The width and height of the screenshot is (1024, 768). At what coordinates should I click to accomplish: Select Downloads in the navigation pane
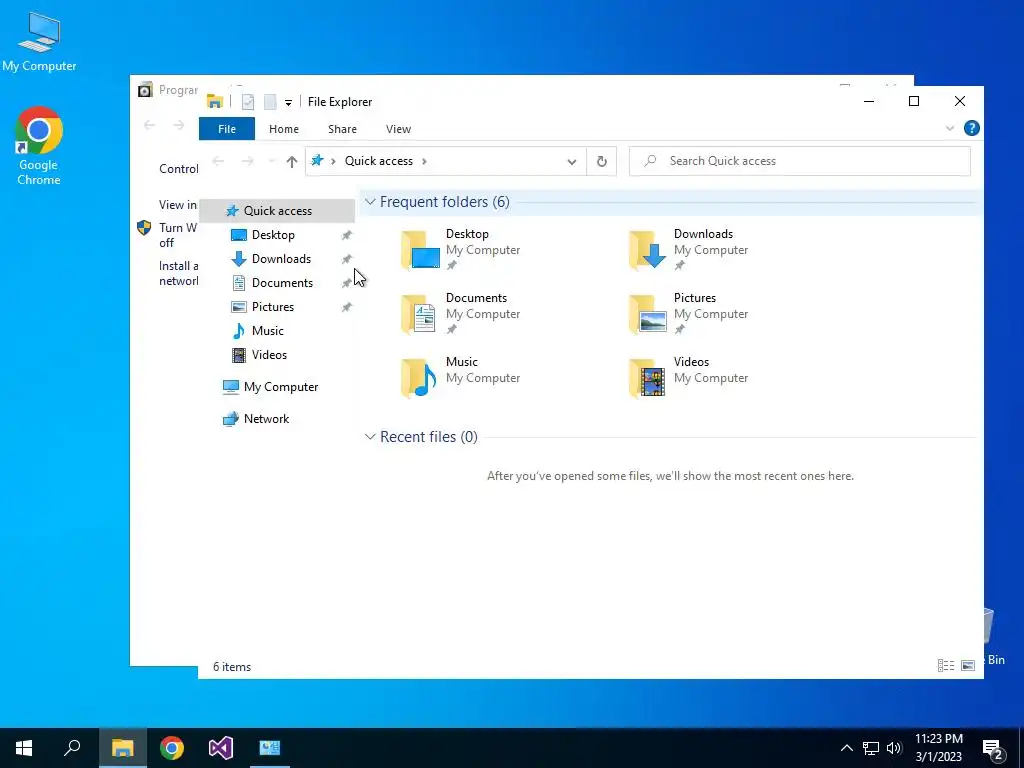281,259
